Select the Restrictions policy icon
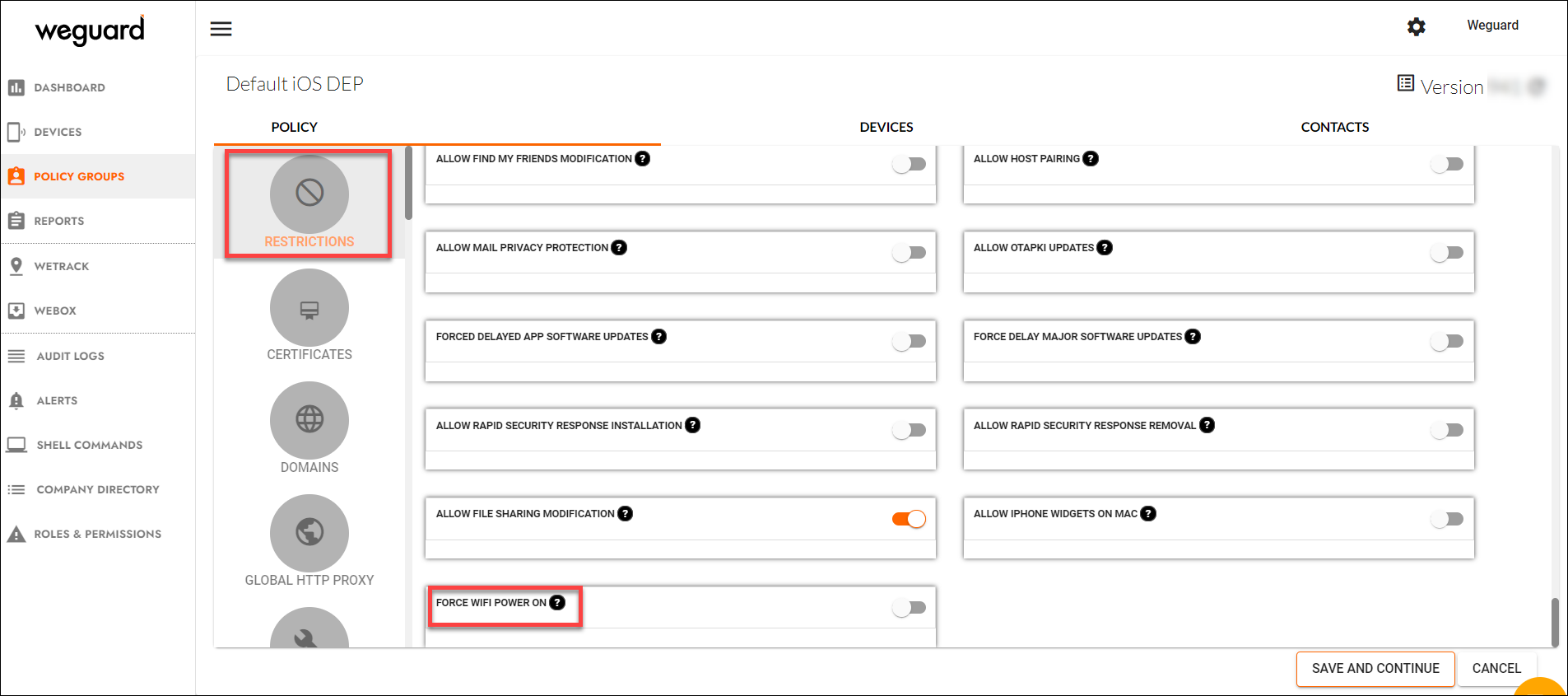The image size is (1568, 696). point(309,194)
